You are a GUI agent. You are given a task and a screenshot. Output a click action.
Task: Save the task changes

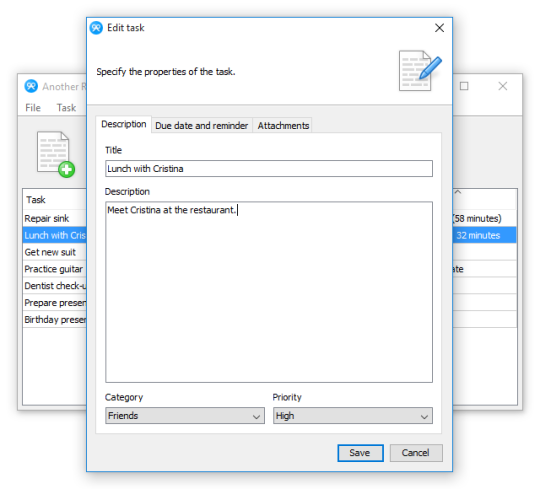[360, 453]
